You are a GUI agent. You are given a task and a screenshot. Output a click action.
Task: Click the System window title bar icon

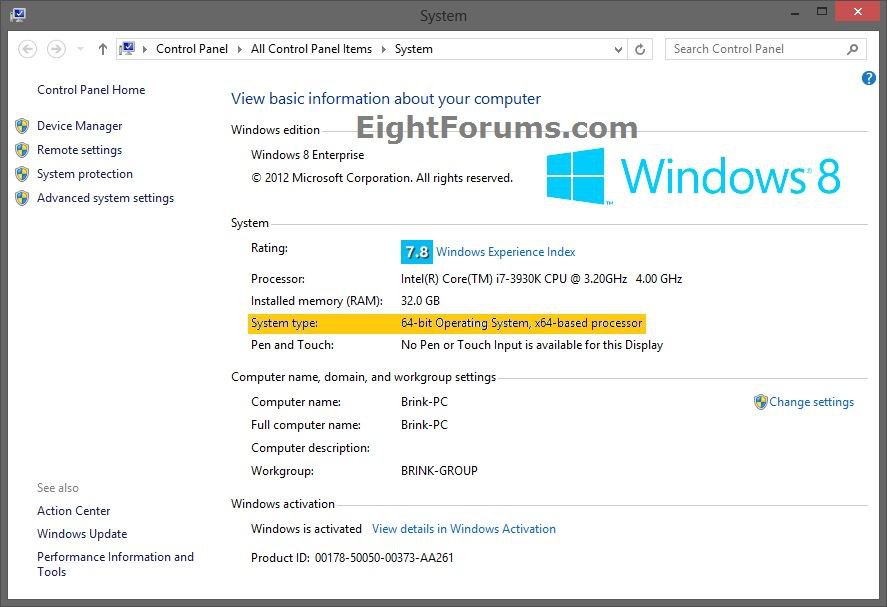(x=18, y=15)
